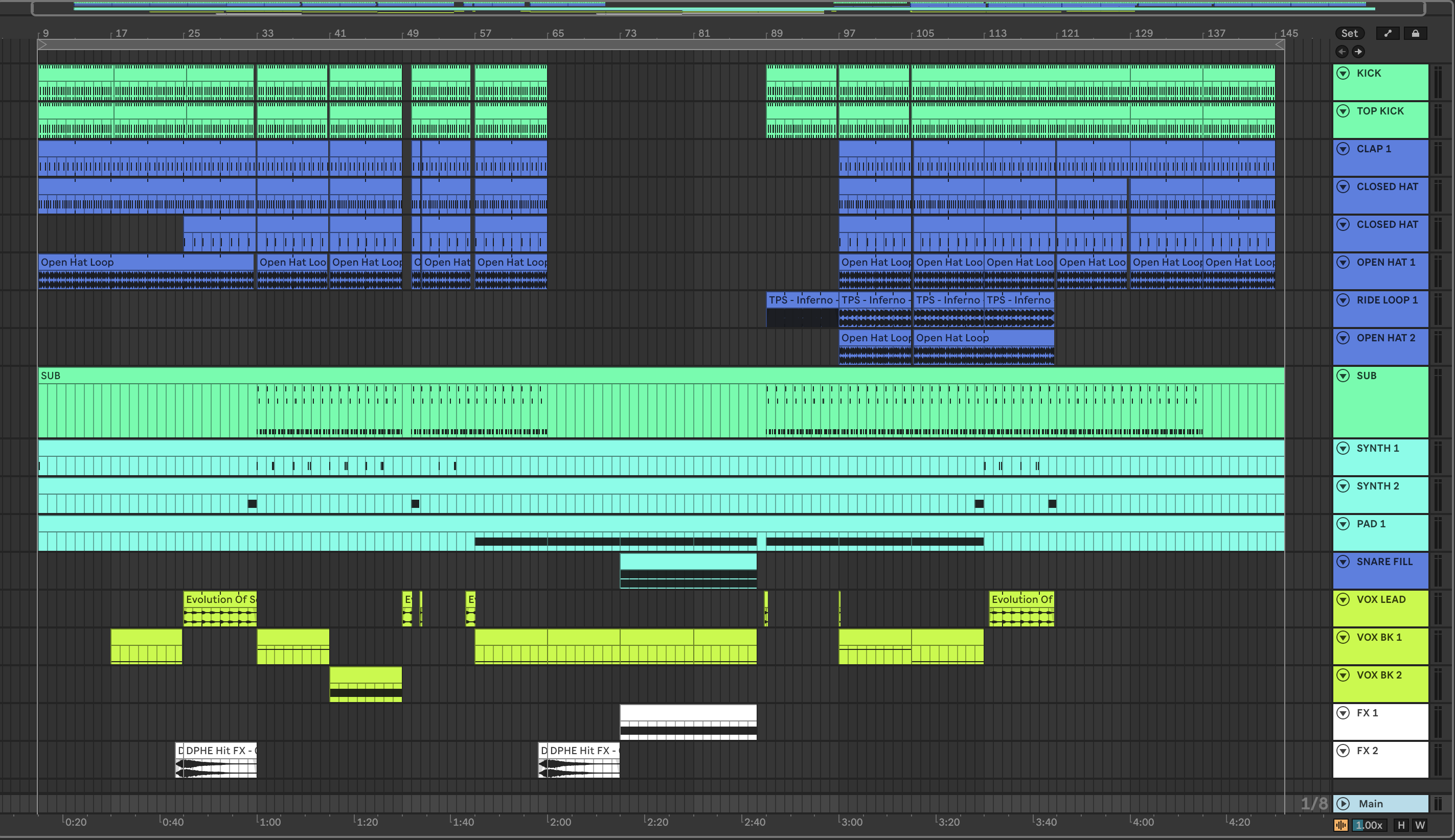Click the lock envelopes padlock icon
This screenshot has width=1455, height=840.
pyautogui.click(x=1415, y=33)
